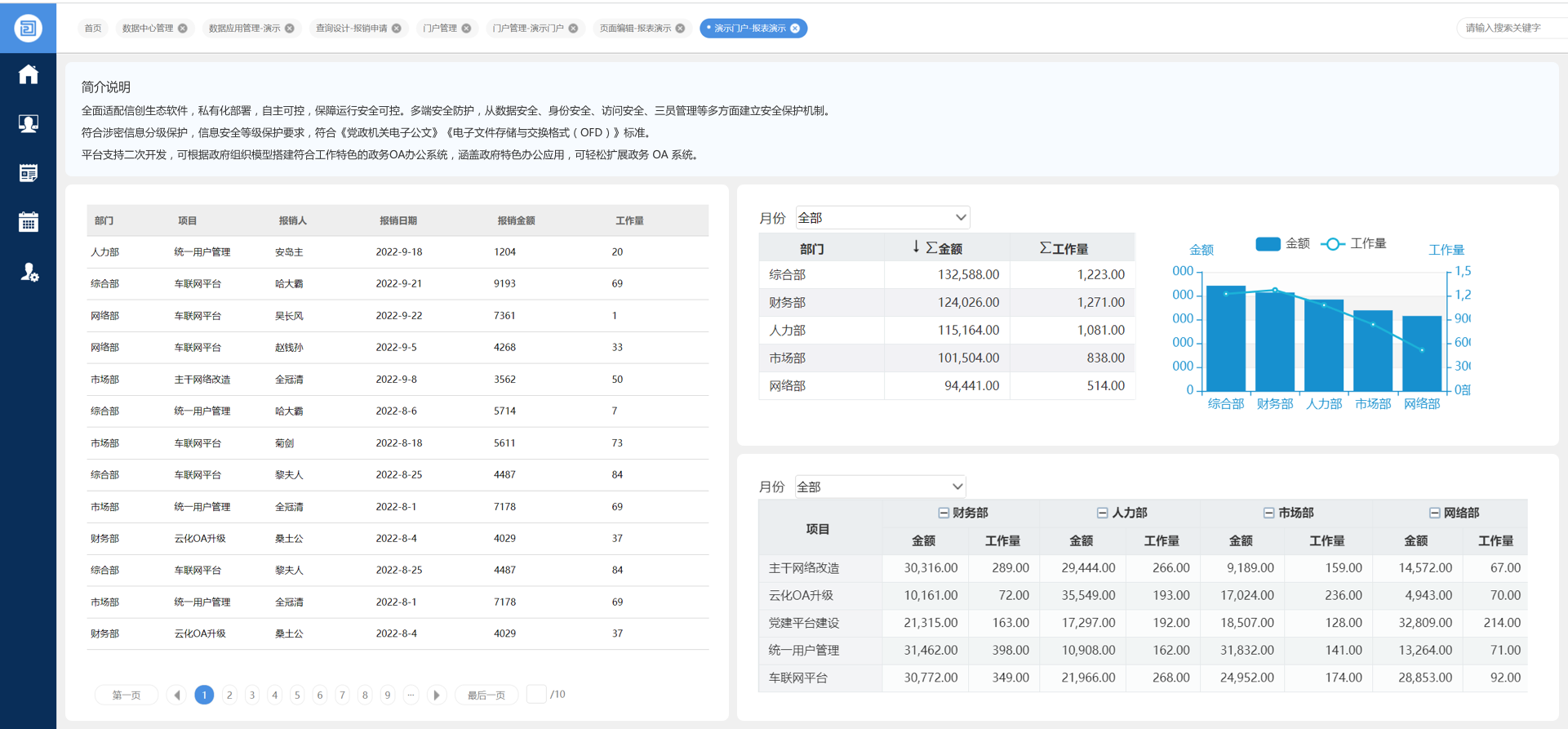Switch to 页面编辑-报表演示 tab
1568x729 pixels.
(635, 29)
